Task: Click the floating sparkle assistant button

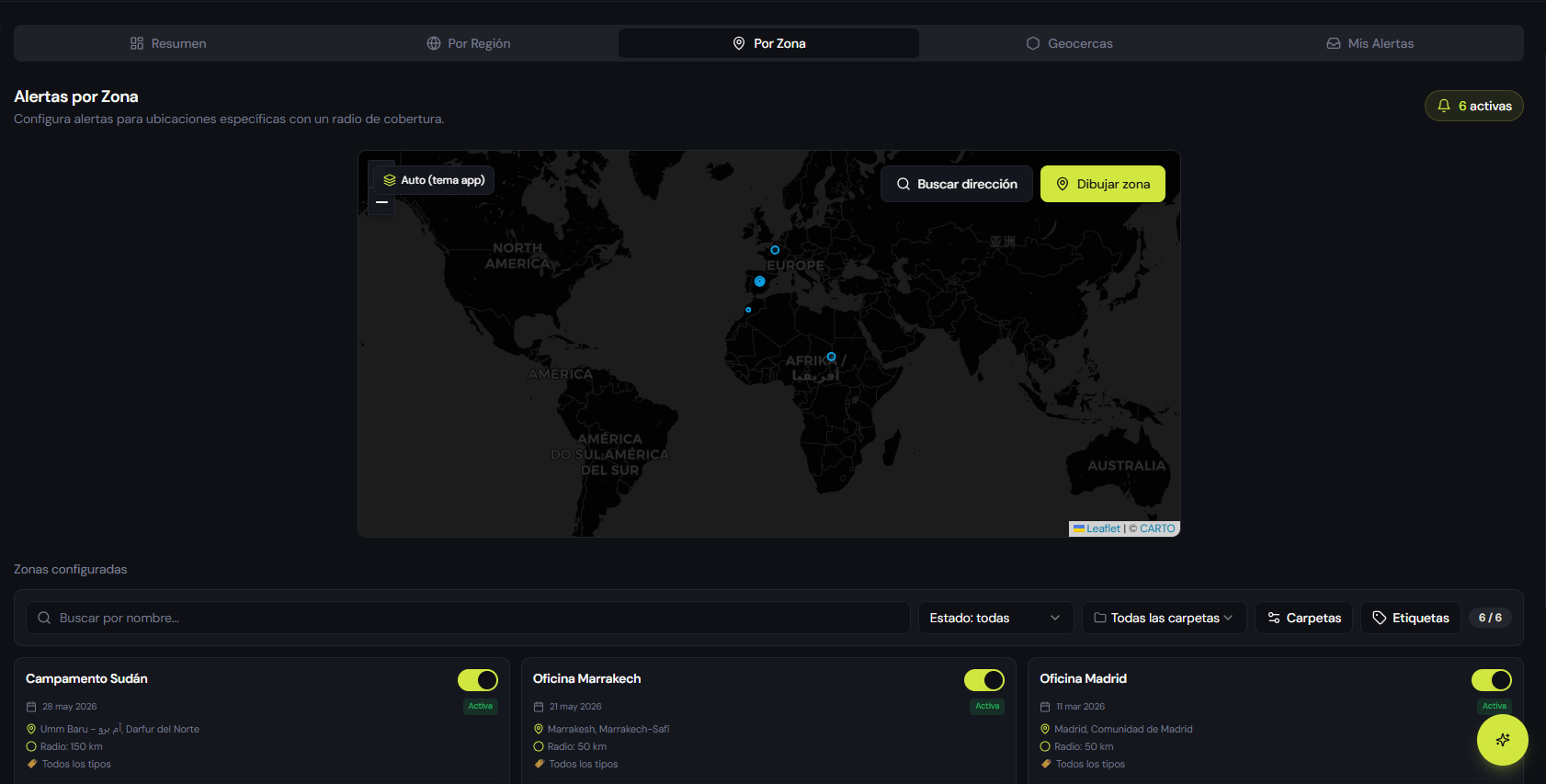Action: tap(1502, 739)
